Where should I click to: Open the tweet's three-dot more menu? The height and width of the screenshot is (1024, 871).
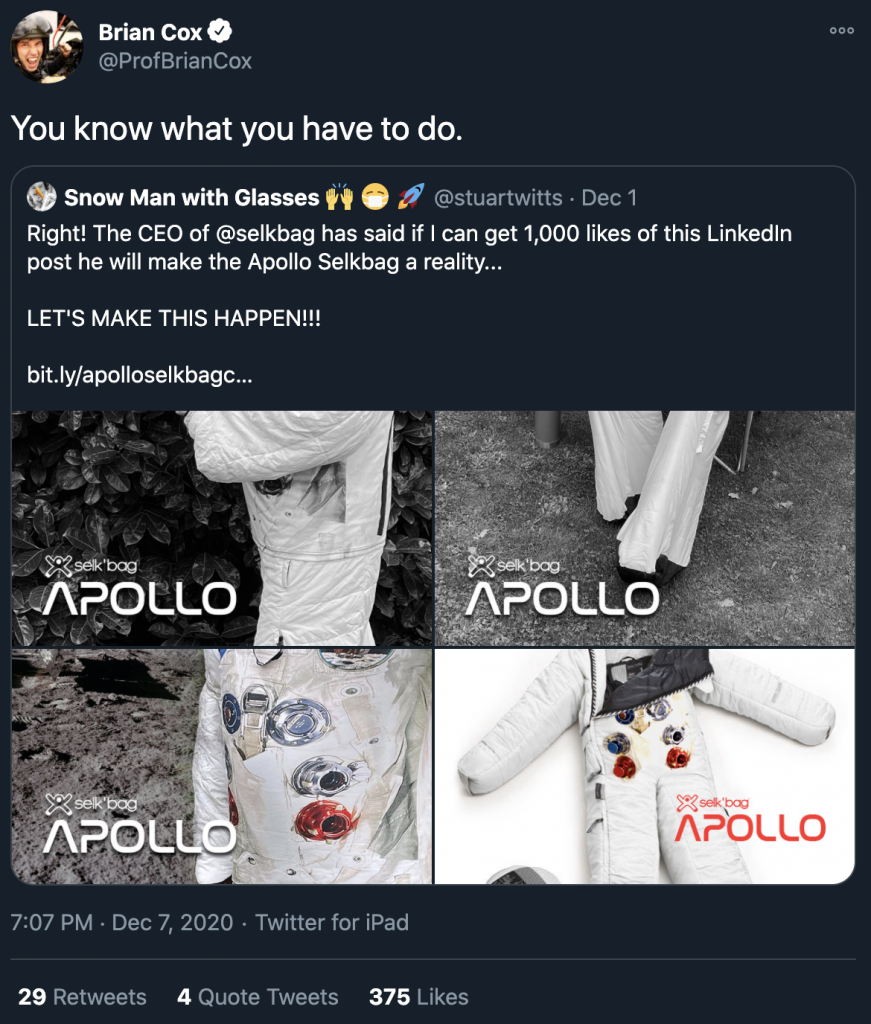pyautogui.click(x=842, y=31)
